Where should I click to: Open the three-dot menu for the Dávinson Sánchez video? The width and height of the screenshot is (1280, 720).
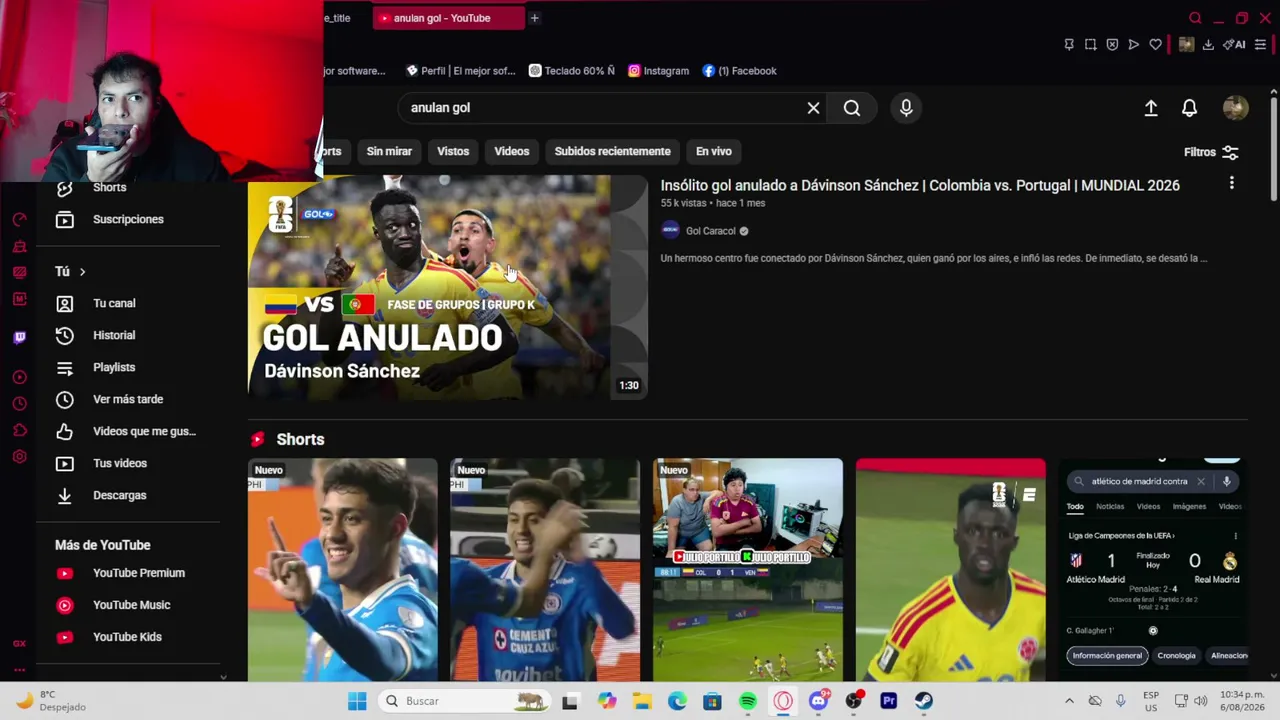coord(1232,183)
